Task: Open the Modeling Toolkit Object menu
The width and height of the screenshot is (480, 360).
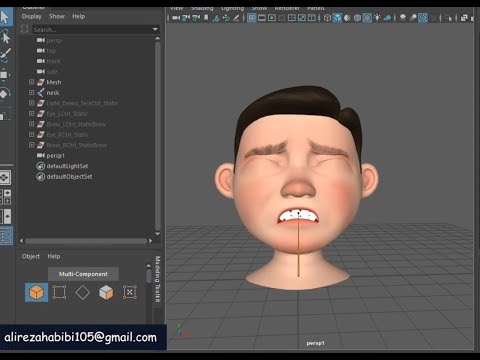Action: pyautogui.click(x=31, y=256)
